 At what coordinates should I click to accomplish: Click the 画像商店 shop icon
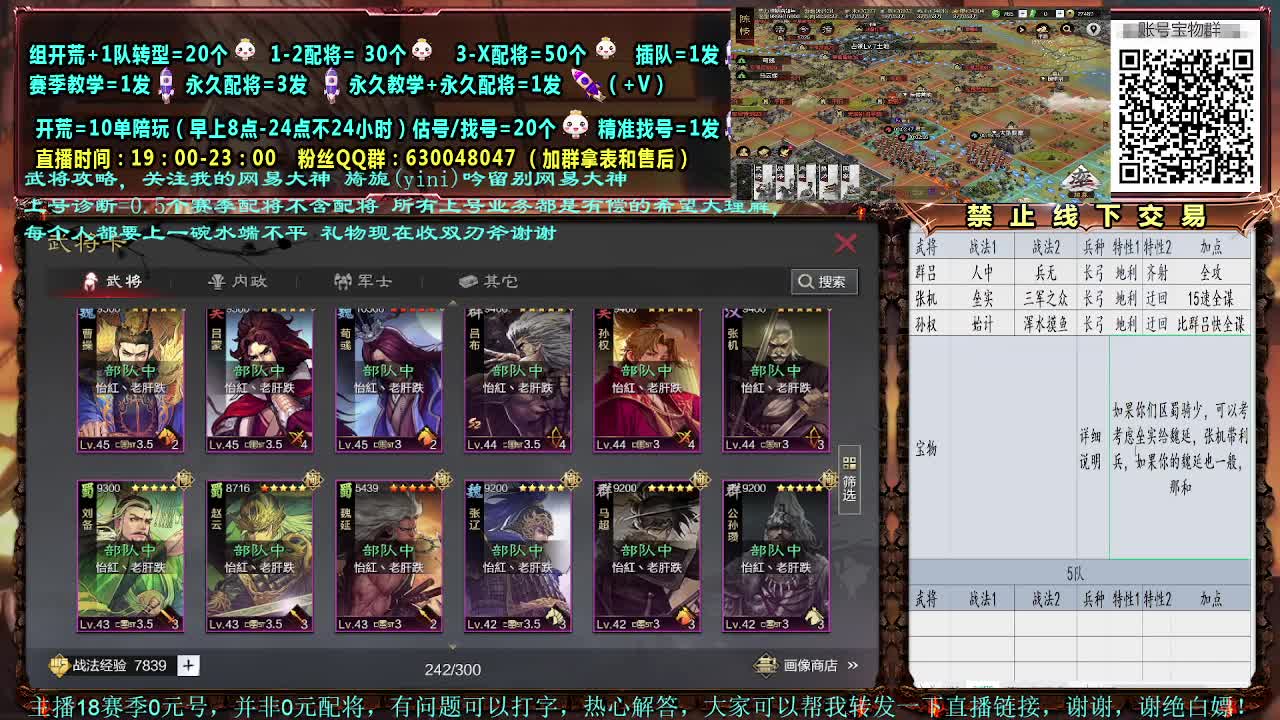[765, 665]
